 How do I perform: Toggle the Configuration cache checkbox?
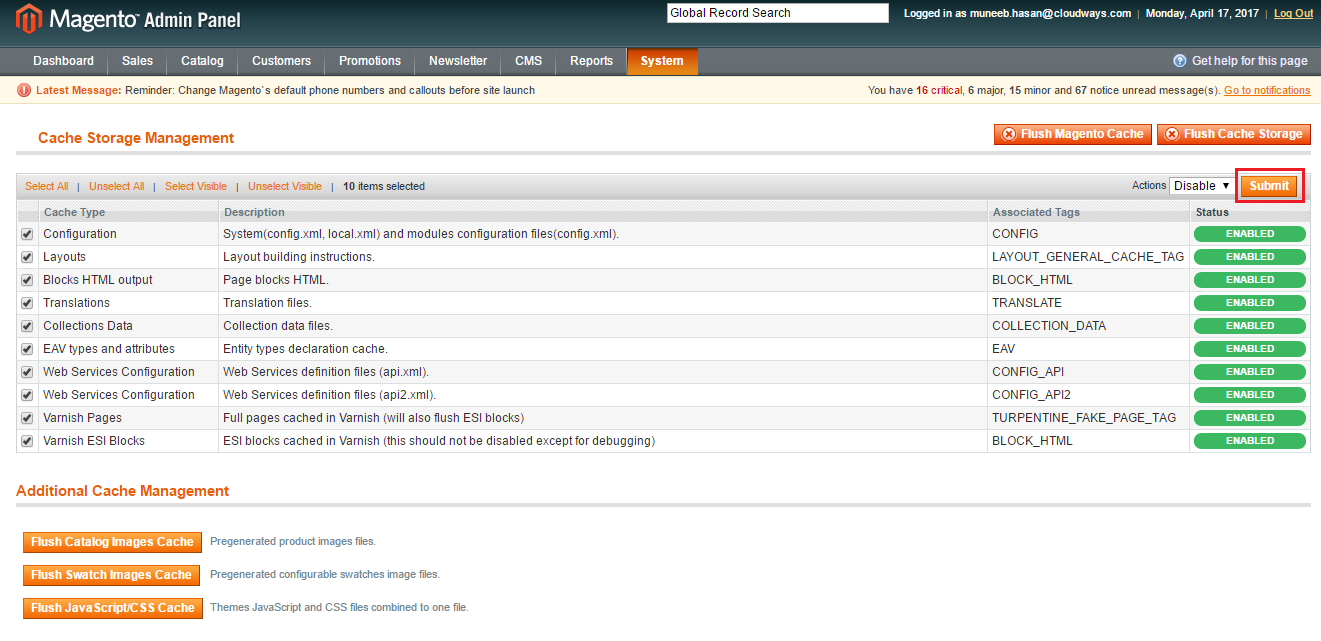click(27, 234)
